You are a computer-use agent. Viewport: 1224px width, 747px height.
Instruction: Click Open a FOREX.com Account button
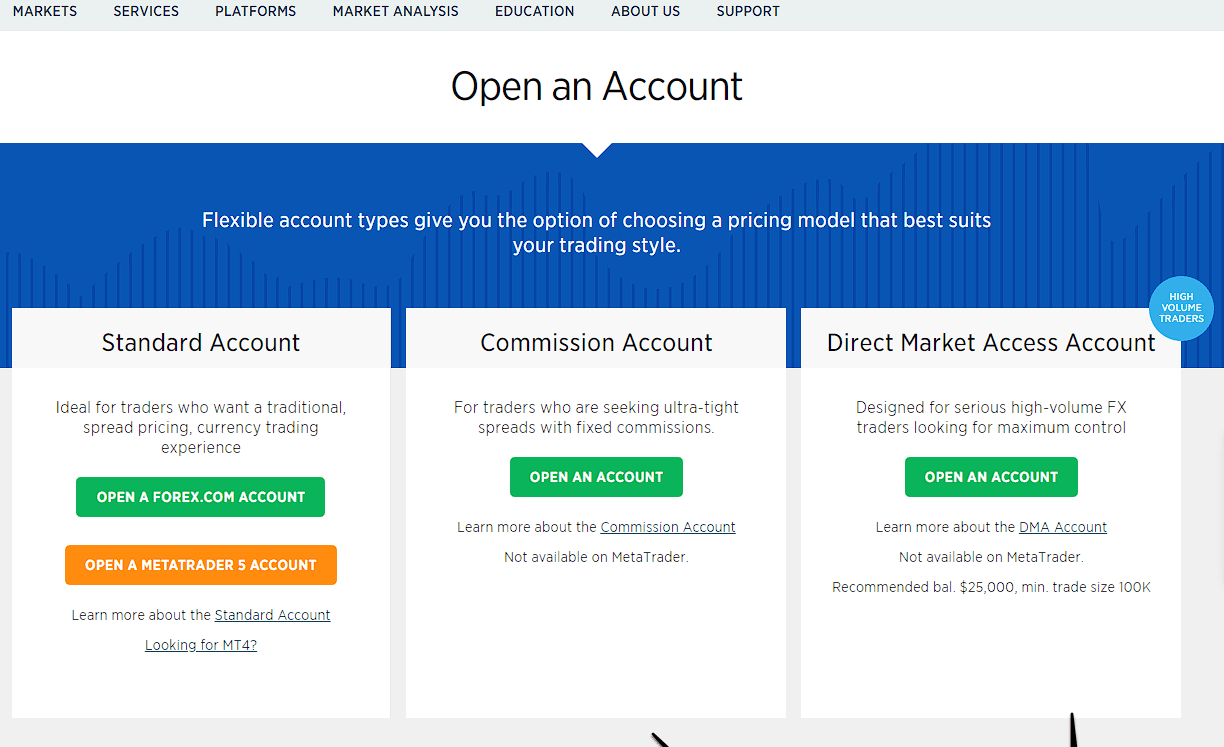click(x=200, y=497)
